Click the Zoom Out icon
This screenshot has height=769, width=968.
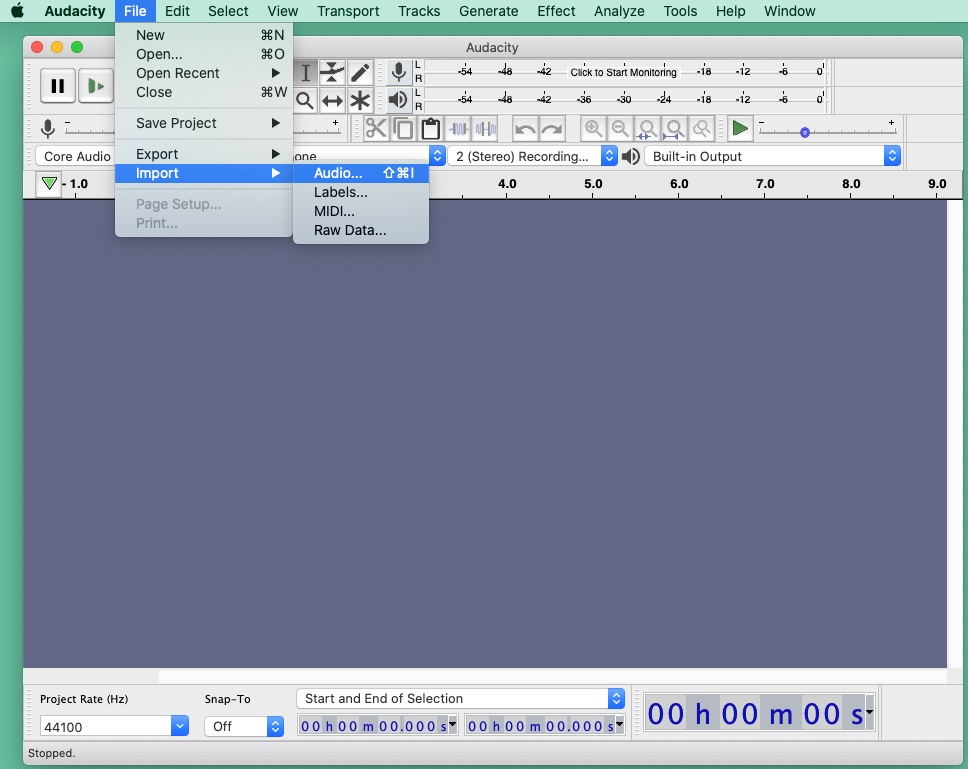(620, 129)
